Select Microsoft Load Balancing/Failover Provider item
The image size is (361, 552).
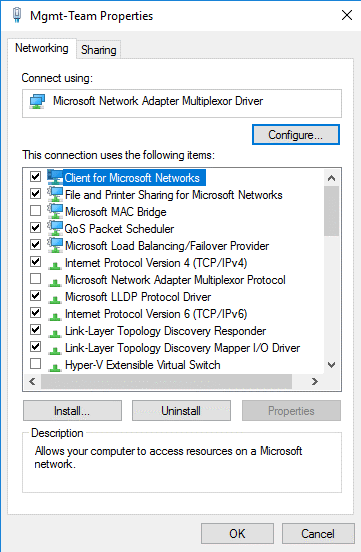[x=167, y=246]
